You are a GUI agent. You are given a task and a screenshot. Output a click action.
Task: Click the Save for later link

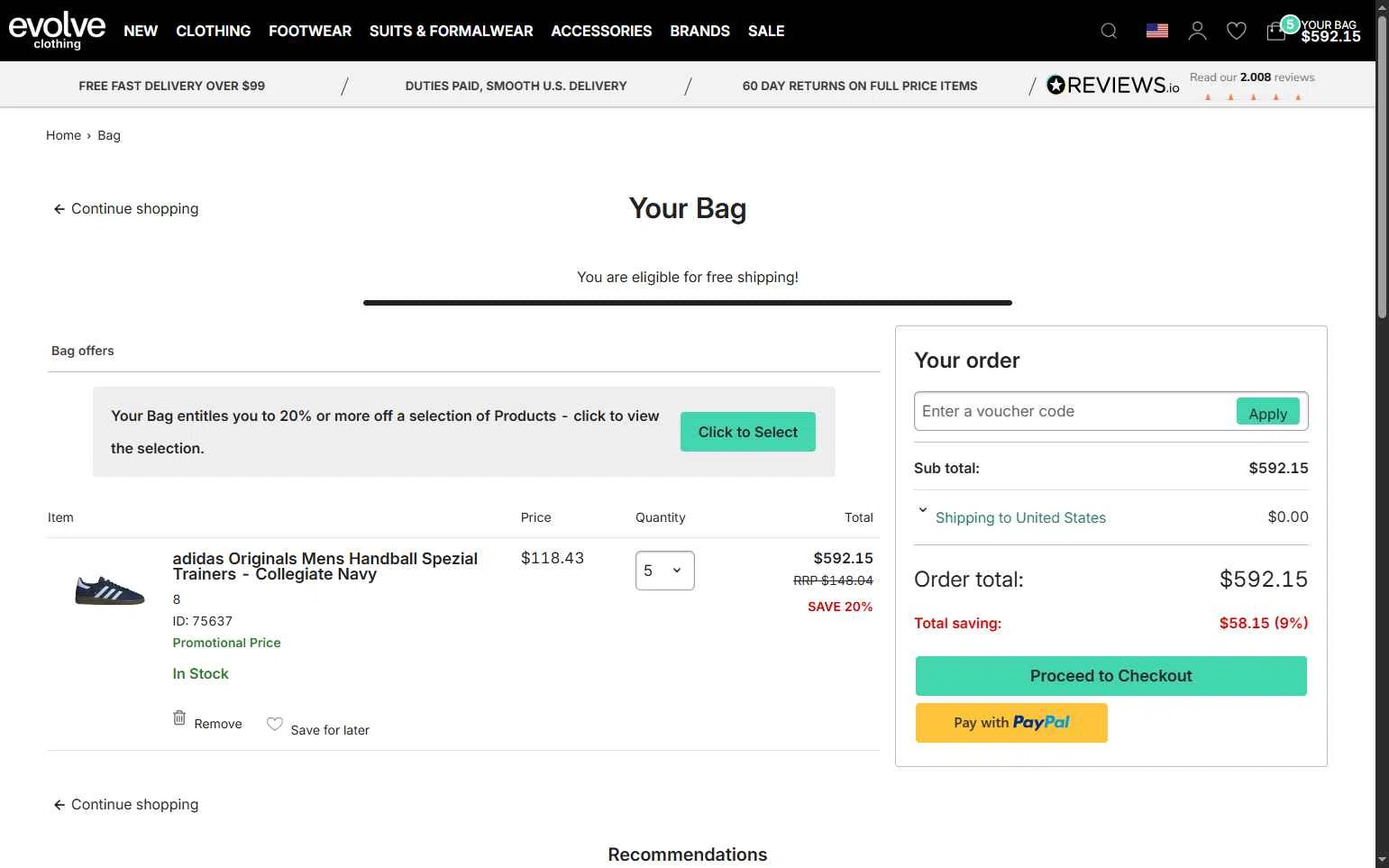pos(330,730)
